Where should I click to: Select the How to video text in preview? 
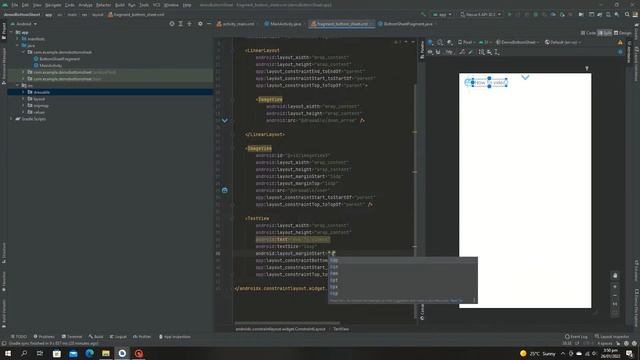click(x=490, y=82)
